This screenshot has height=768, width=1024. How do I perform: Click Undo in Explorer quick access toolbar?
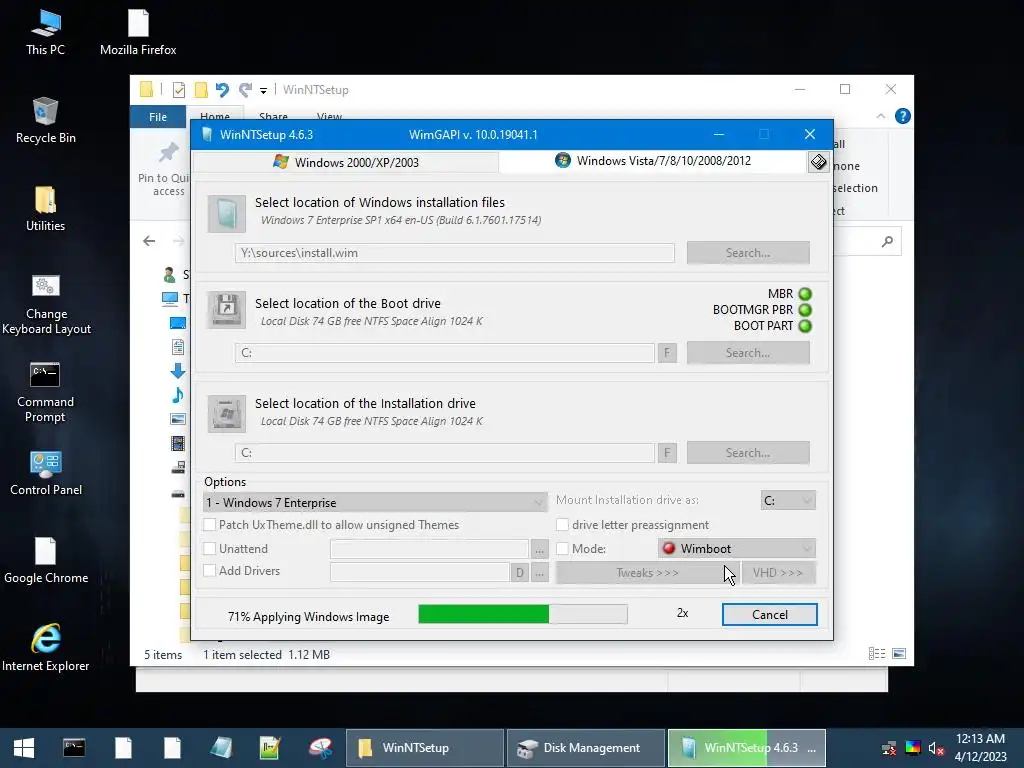(222, 90)
